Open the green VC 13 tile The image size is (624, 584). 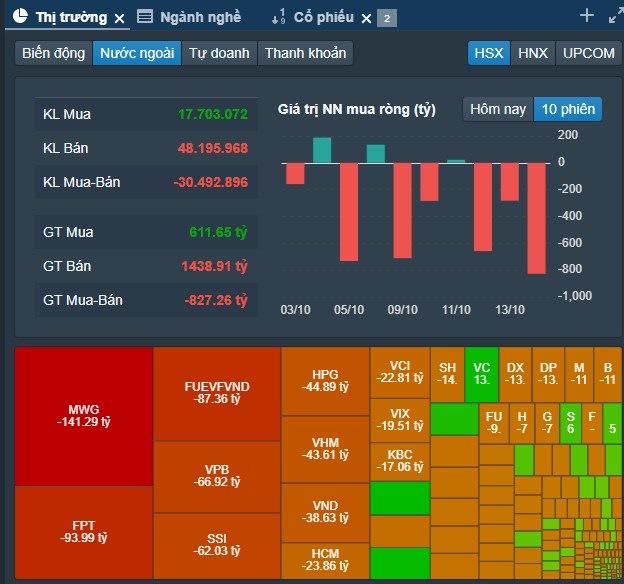[482, 374]
